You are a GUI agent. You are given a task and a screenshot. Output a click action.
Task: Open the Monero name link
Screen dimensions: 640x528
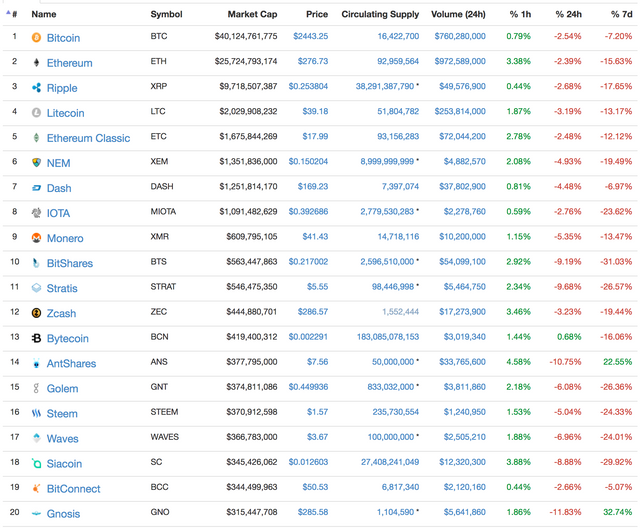click(x=65, y=238)
